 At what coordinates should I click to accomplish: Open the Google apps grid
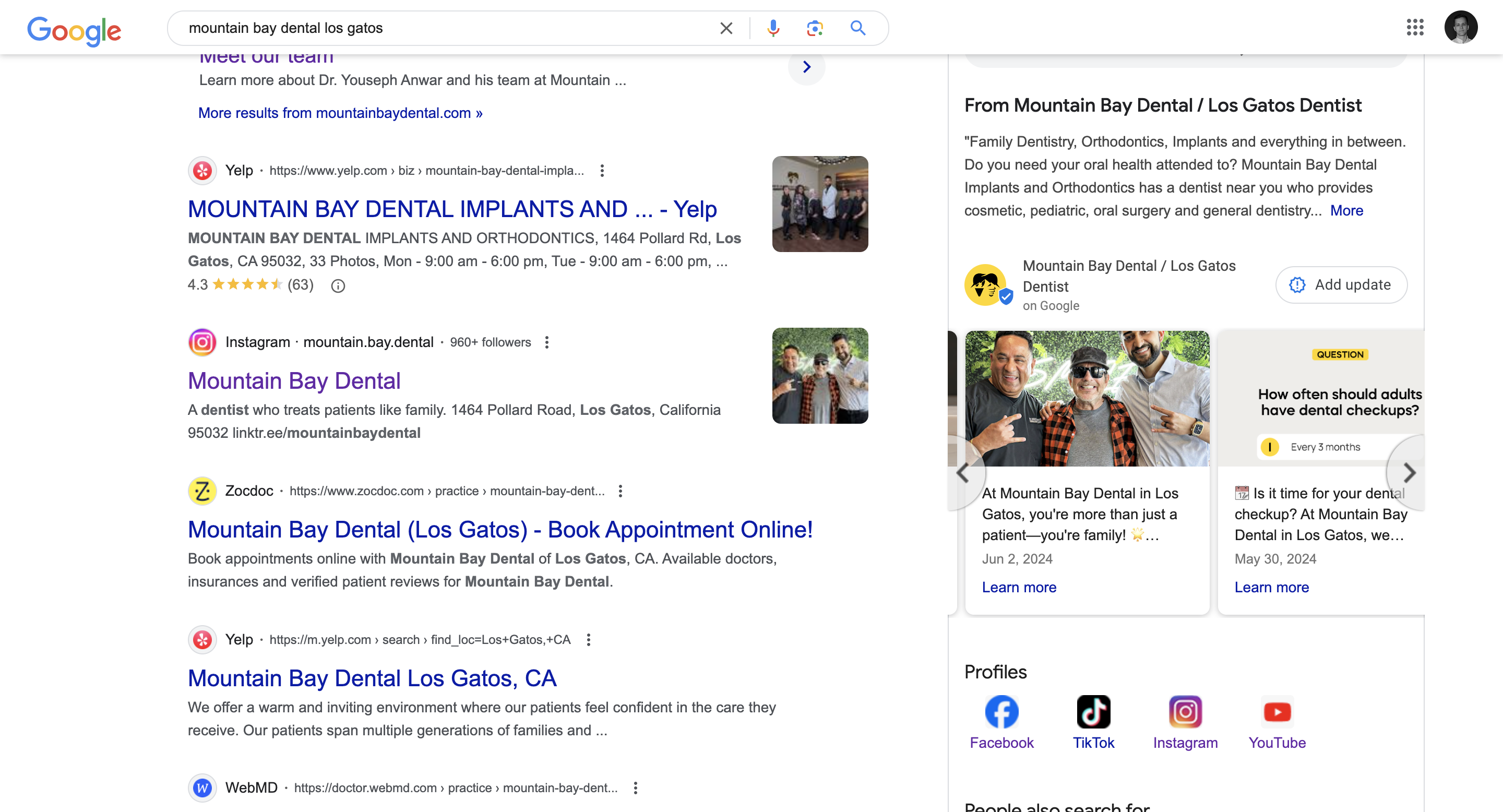pyautogui.click(x=1415, y=28)
